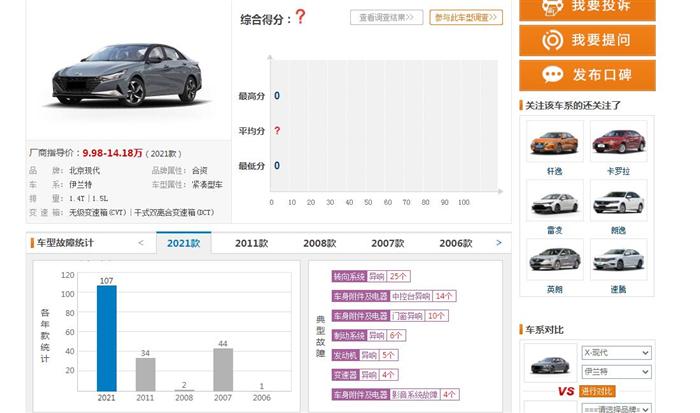Click the 紧凑型车 vehicle type text
Viewport: 700px width, 413px height.
(x=207, y=185)
